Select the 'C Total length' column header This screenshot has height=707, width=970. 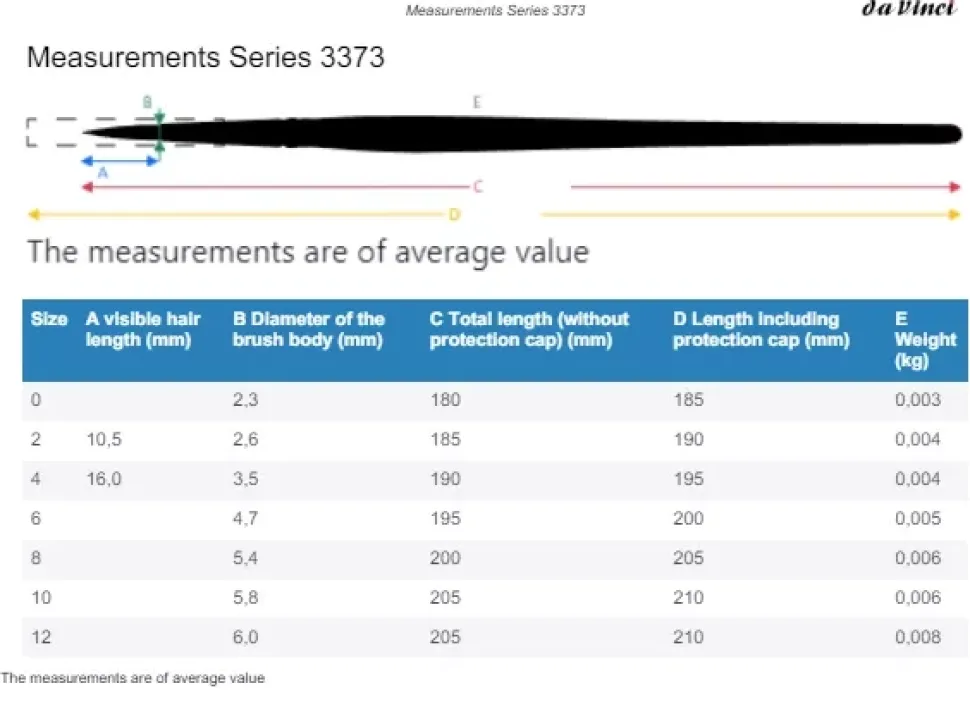click(x=529, y=329)
